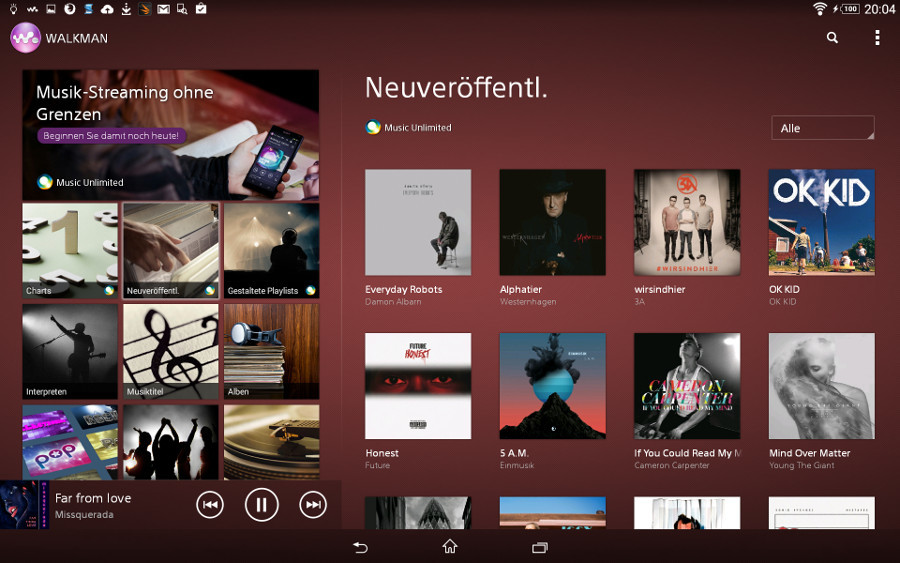900x563 pixels.
Task: Open the three-dot overflow menu
Action: tap(877, 38)
